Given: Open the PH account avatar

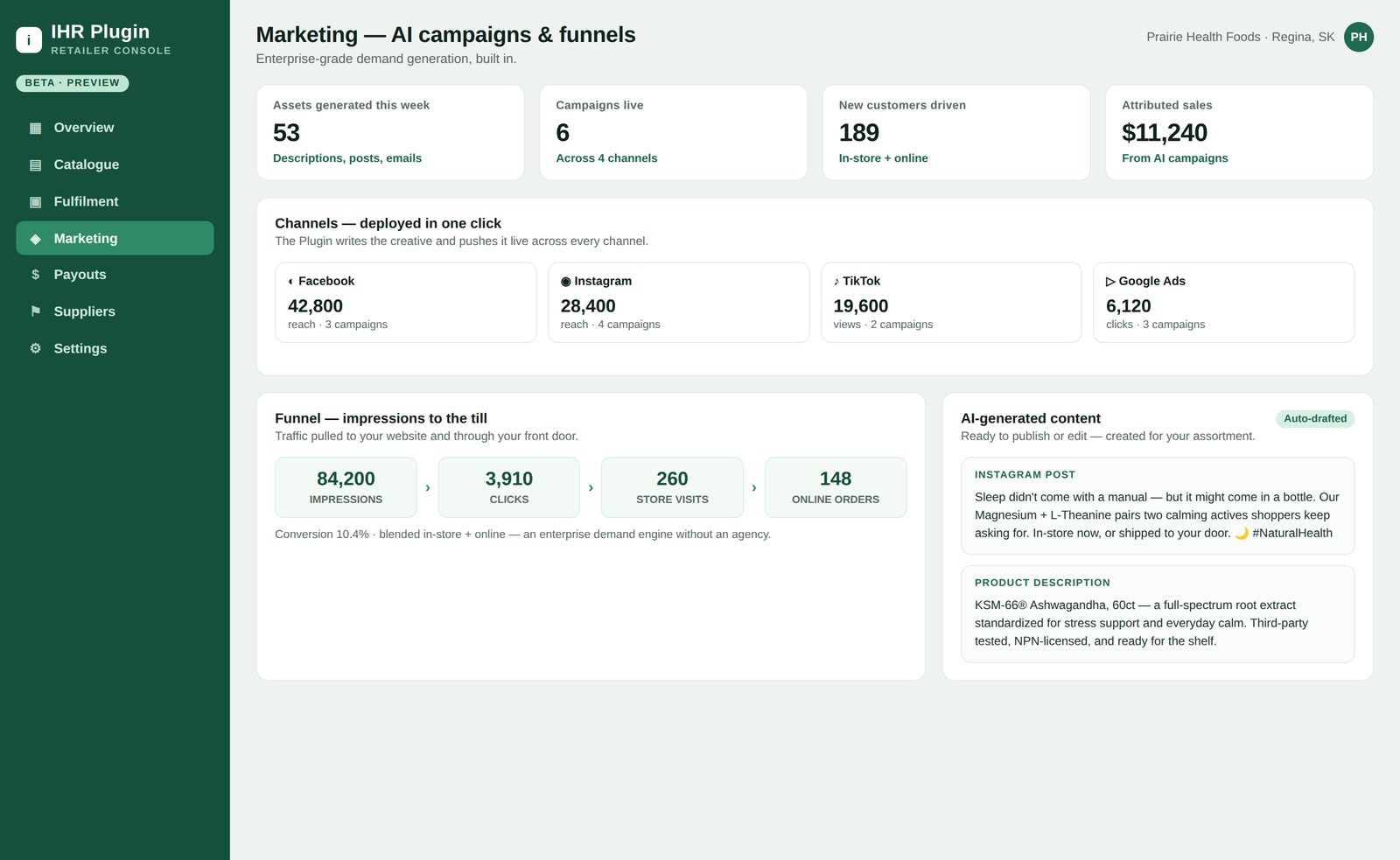Looking at the screenshot, I should (1359, 37).
